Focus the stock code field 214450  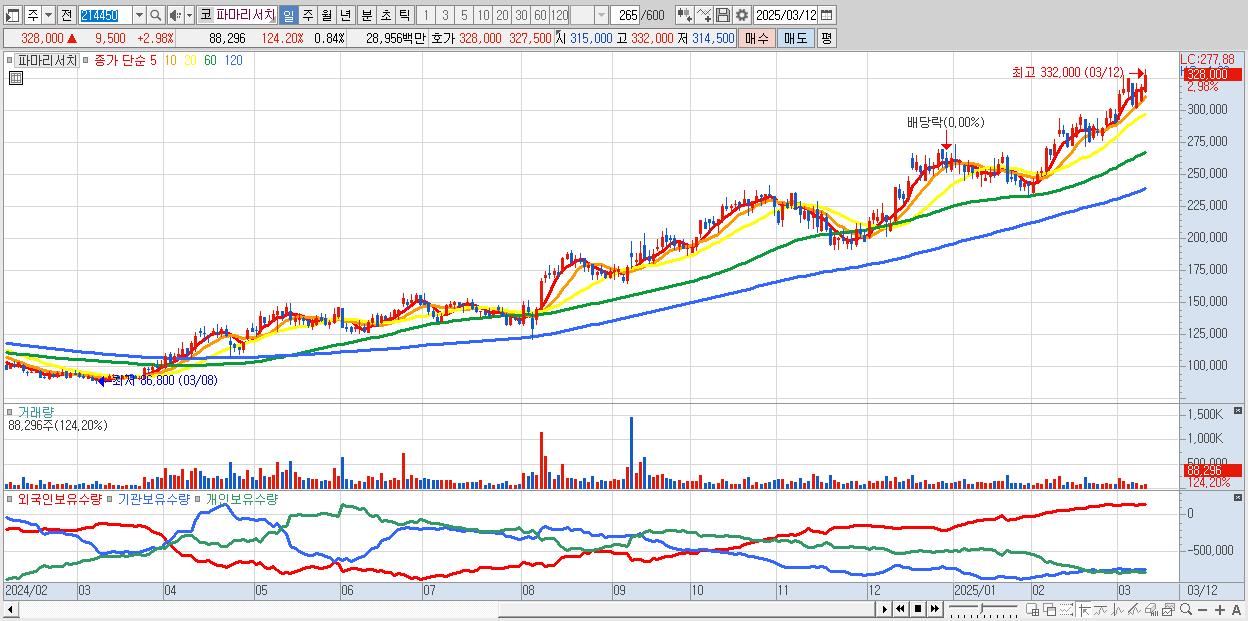pyautogui.click(x=104, y=15)
